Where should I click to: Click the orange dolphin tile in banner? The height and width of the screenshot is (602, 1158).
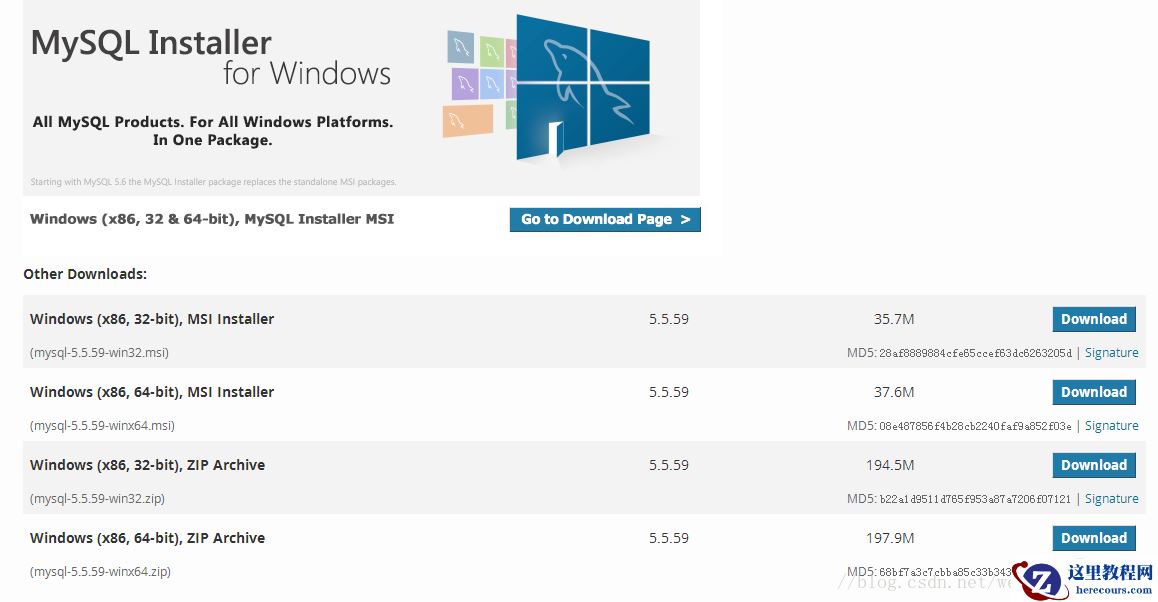pyautogui.click(x=467, y=121)
